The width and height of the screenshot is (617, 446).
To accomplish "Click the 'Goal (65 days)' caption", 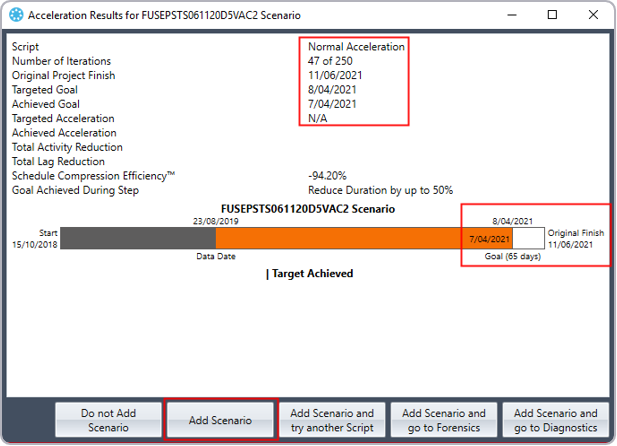I will (512, 256).
